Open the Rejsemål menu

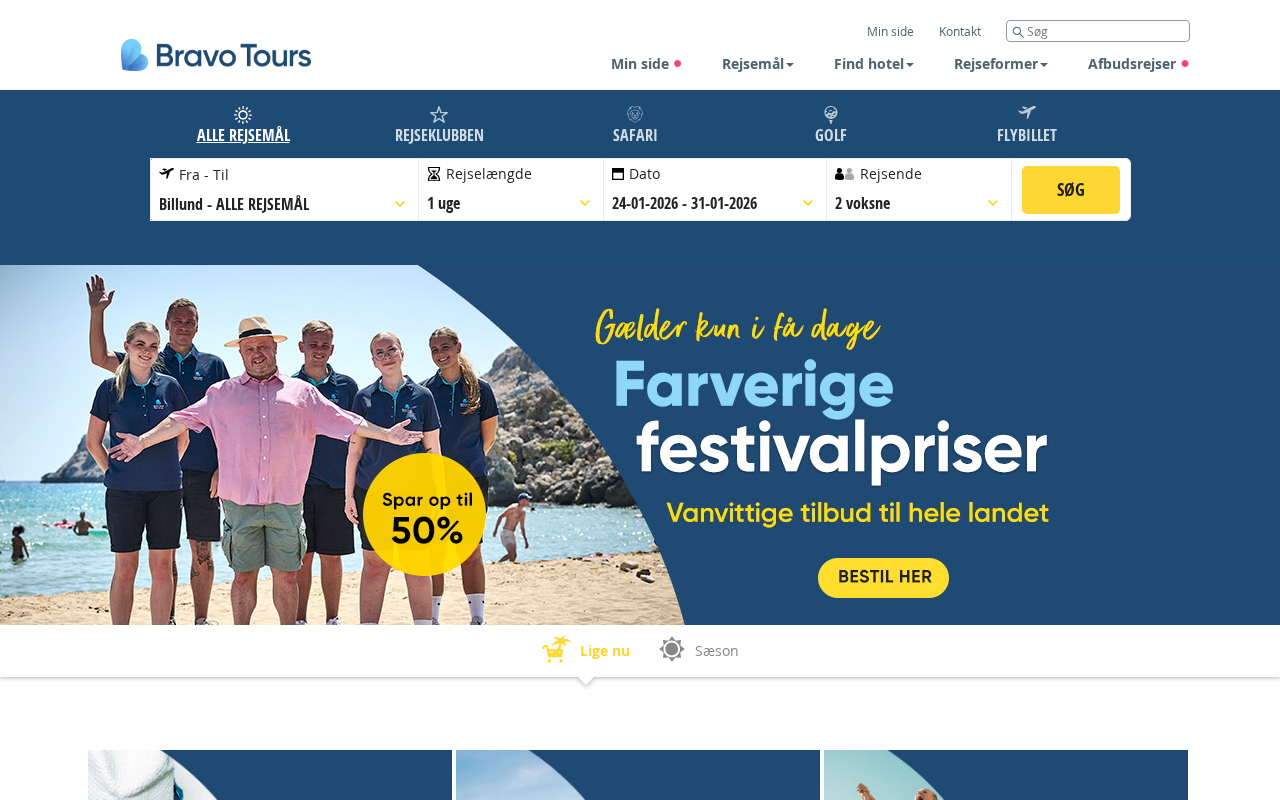coord(758,64)
